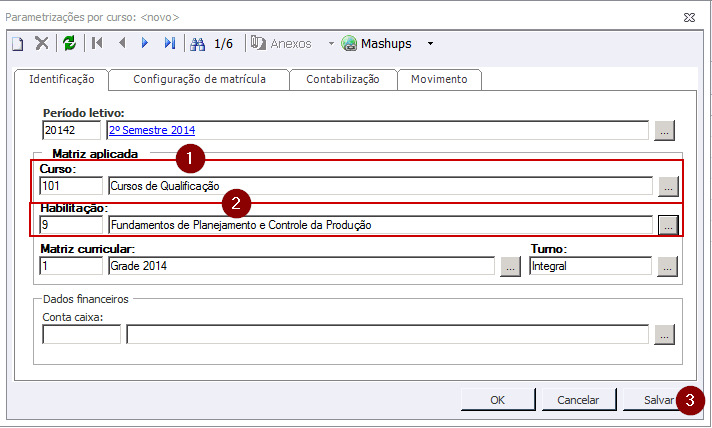Screen dimensions: 712x428
Task: Follow the 2º Semestre 2014 link
Action: coord(152,130)
